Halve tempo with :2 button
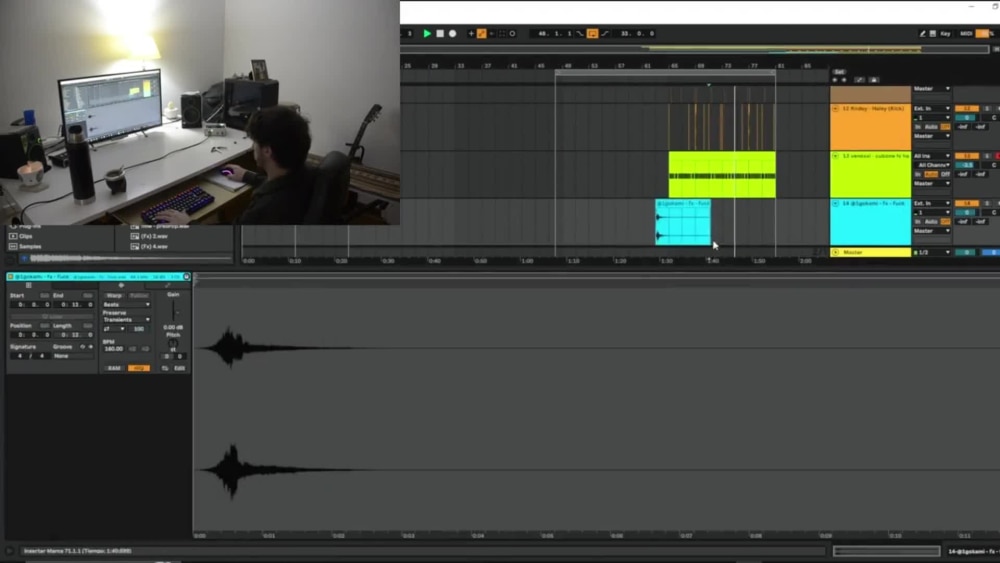This screenshot has height=563, width=1000. pos(133,349)
